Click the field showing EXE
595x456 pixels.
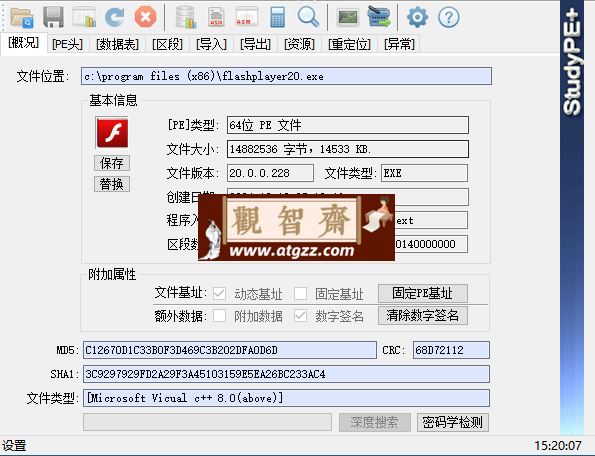pos(424,173)
